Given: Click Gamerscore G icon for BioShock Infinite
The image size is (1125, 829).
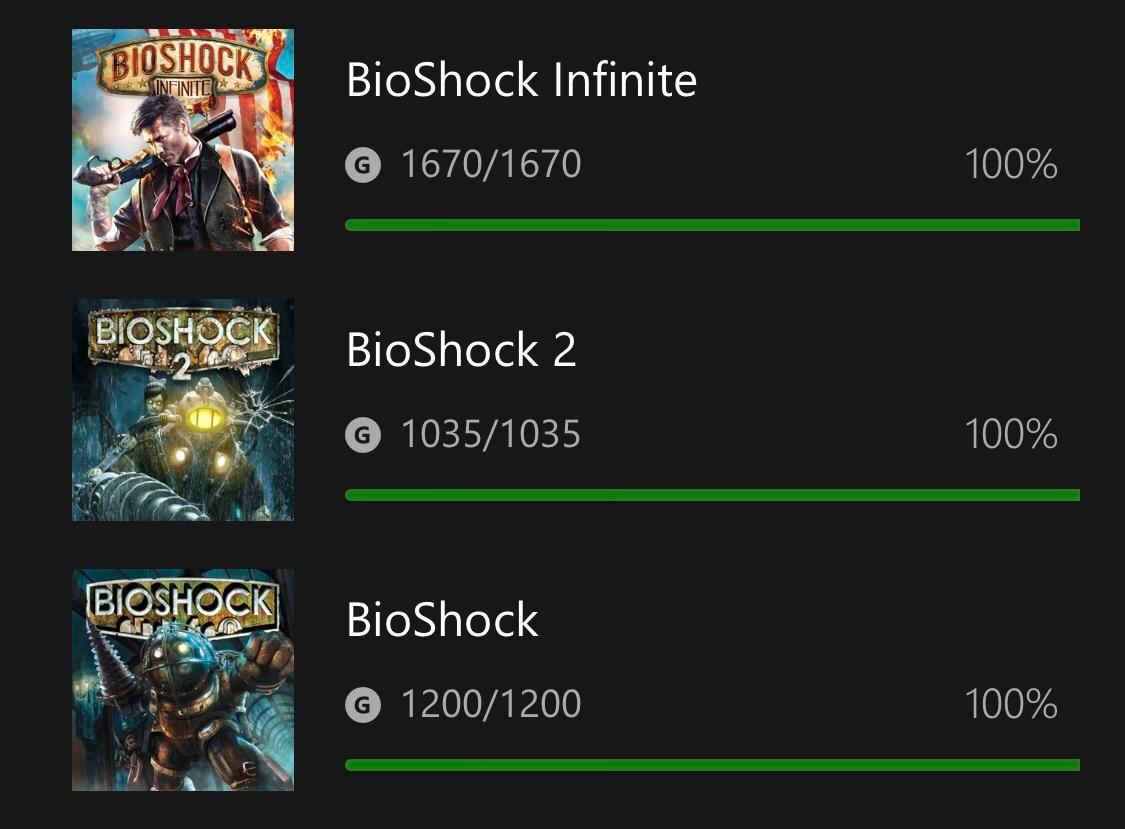Looking at the screenshot, I should pos(363,165).
